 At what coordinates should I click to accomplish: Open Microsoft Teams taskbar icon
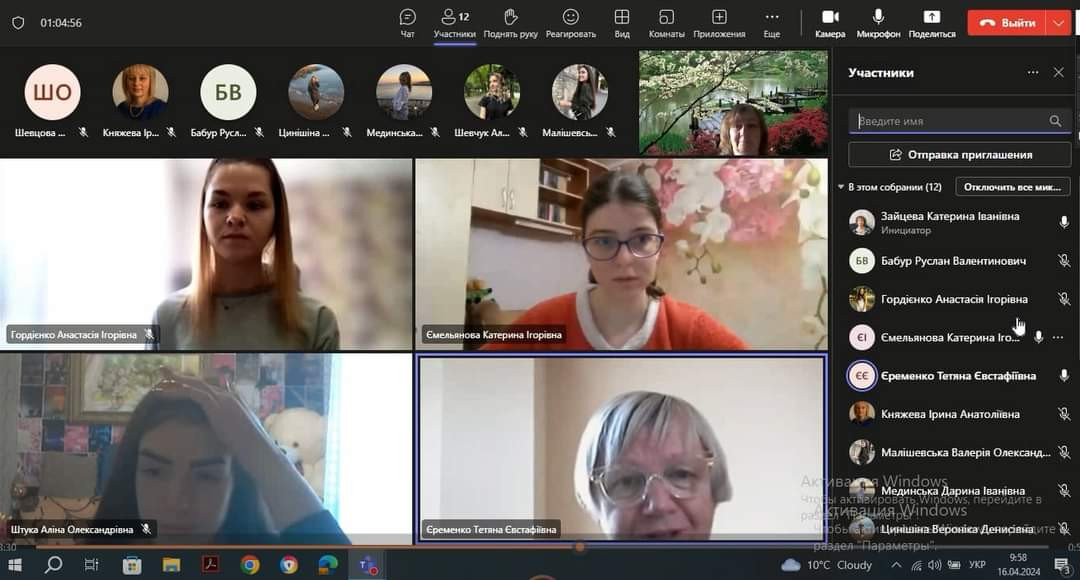pos(368,566)
